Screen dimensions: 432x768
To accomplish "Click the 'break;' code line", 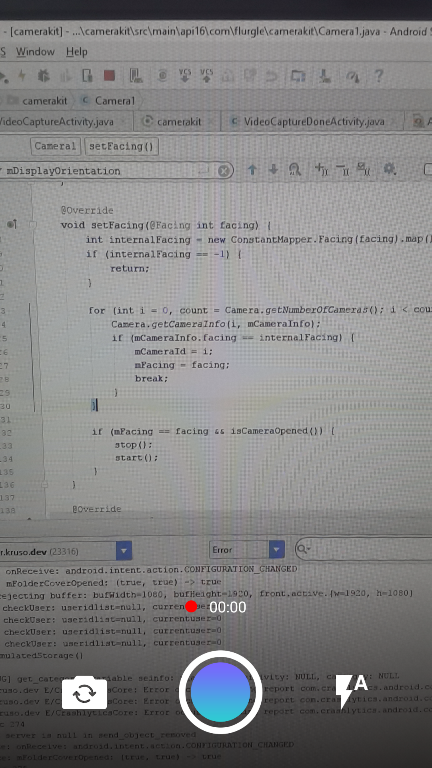I will (151, 379).
